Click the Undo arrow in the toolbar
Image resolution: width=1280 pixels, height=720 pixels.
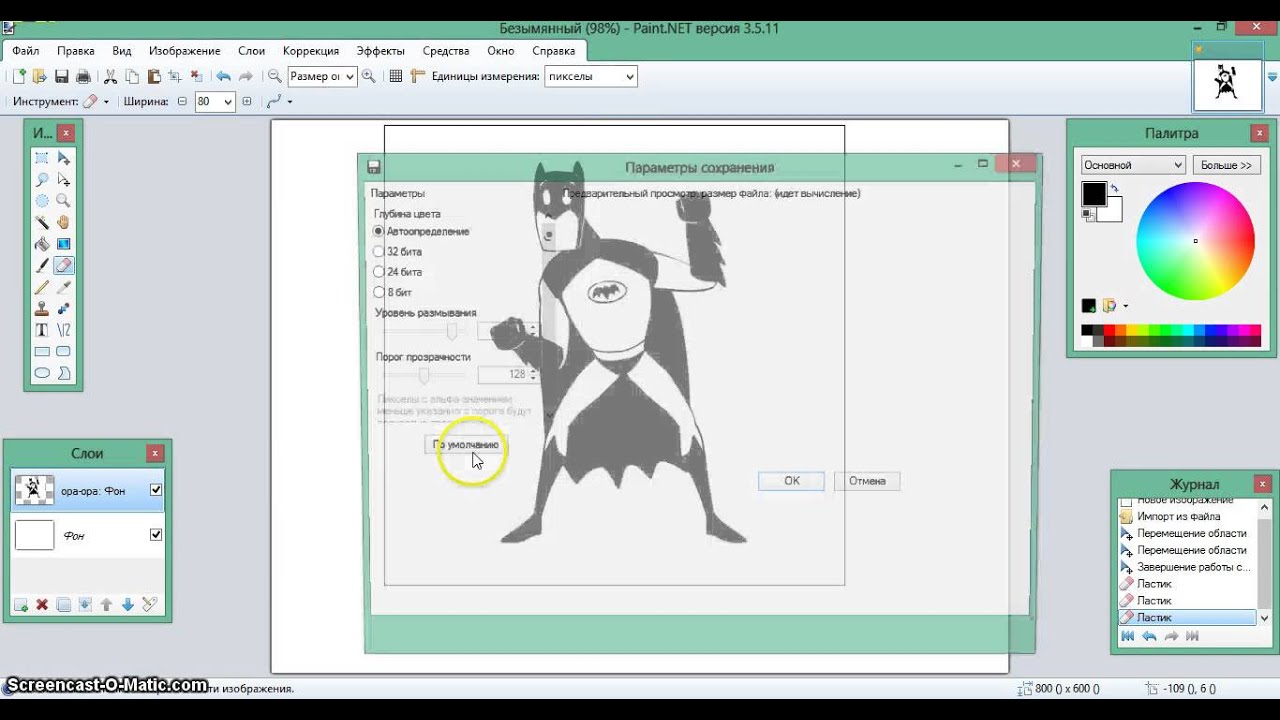click(223, 76)
